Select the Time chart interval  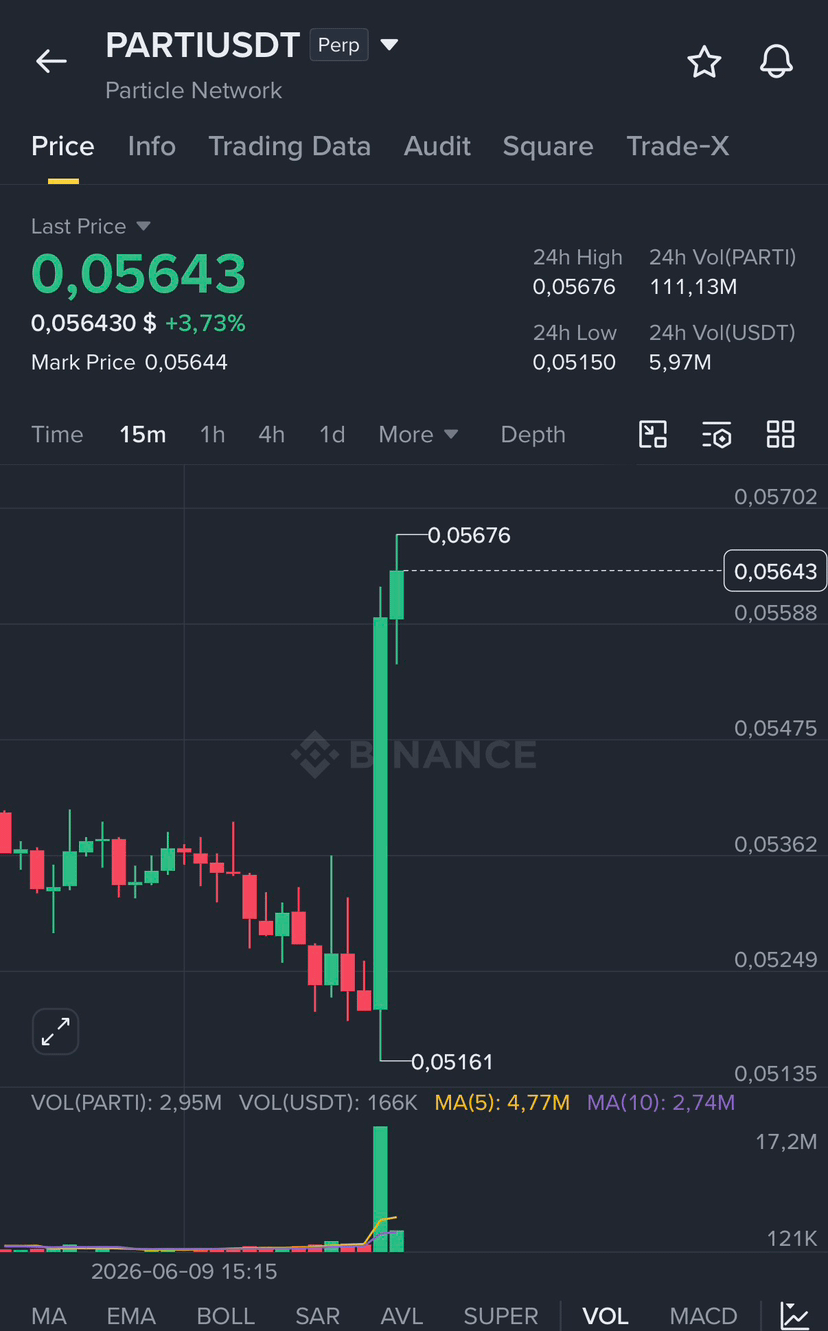pyautogui.click(x=57, y=434)
